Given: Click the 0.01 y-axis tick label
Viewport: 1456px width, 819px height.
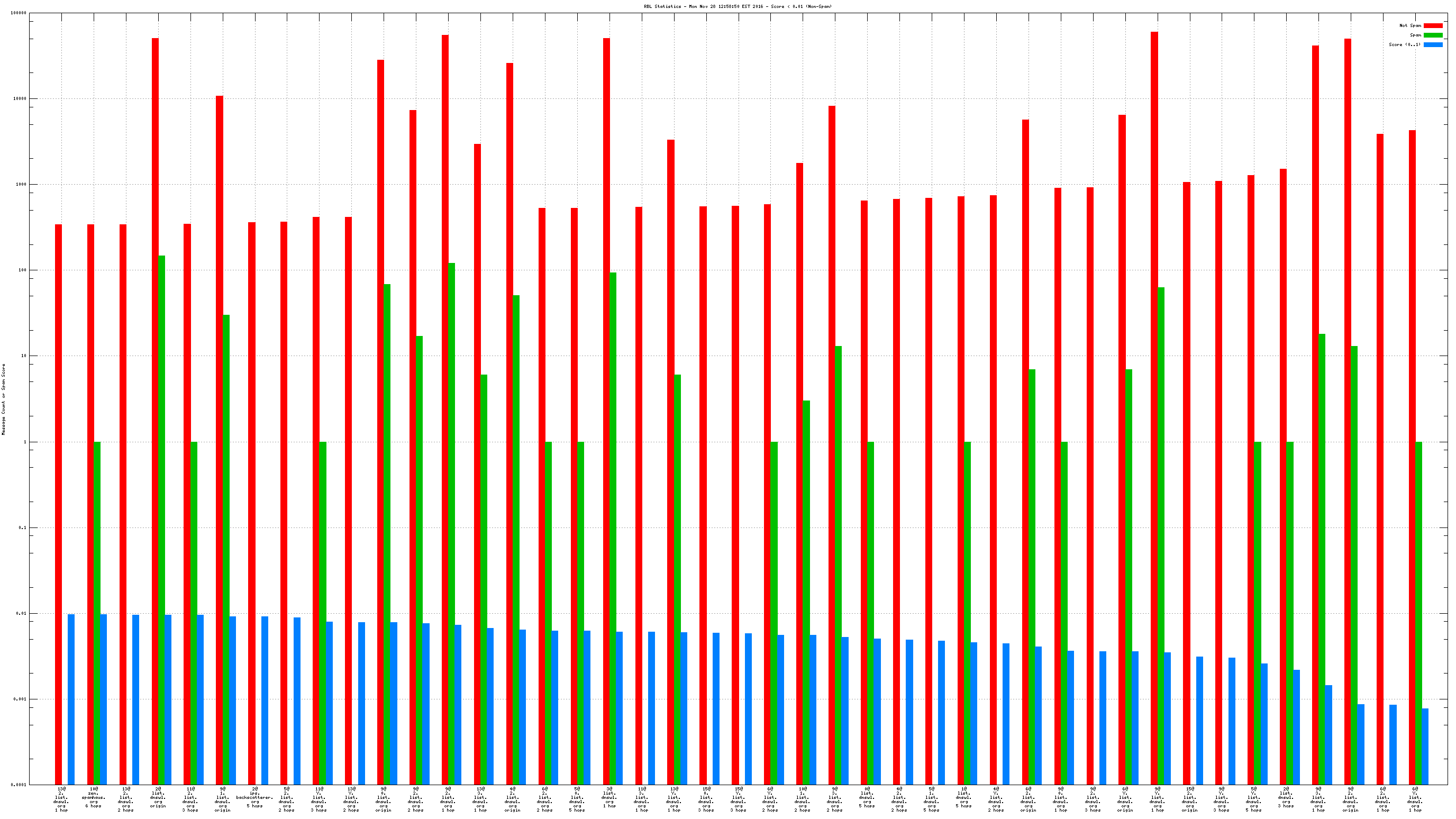Looking at the screenshot, I should [x=21, y=613].
